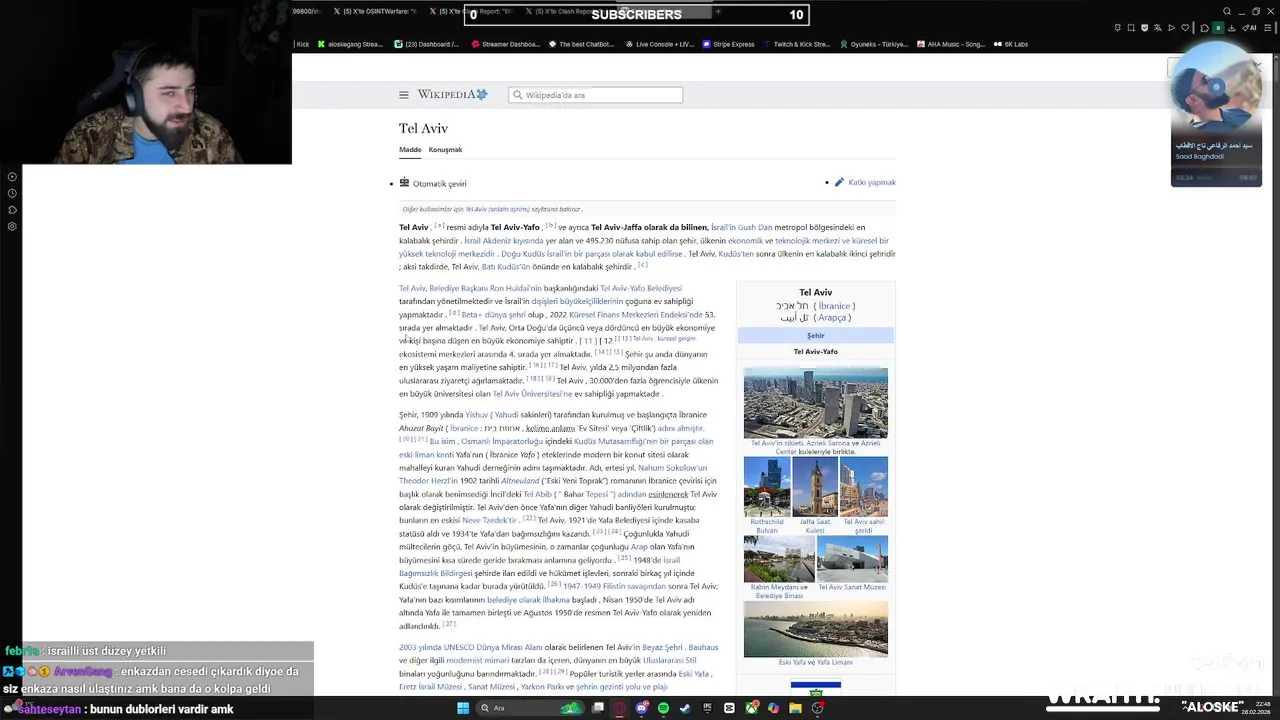The height and width of the screenshot is (720, 1280).
Task: Switch to the X'te OSINTWarfare browser tab
Action: point(375,12)
